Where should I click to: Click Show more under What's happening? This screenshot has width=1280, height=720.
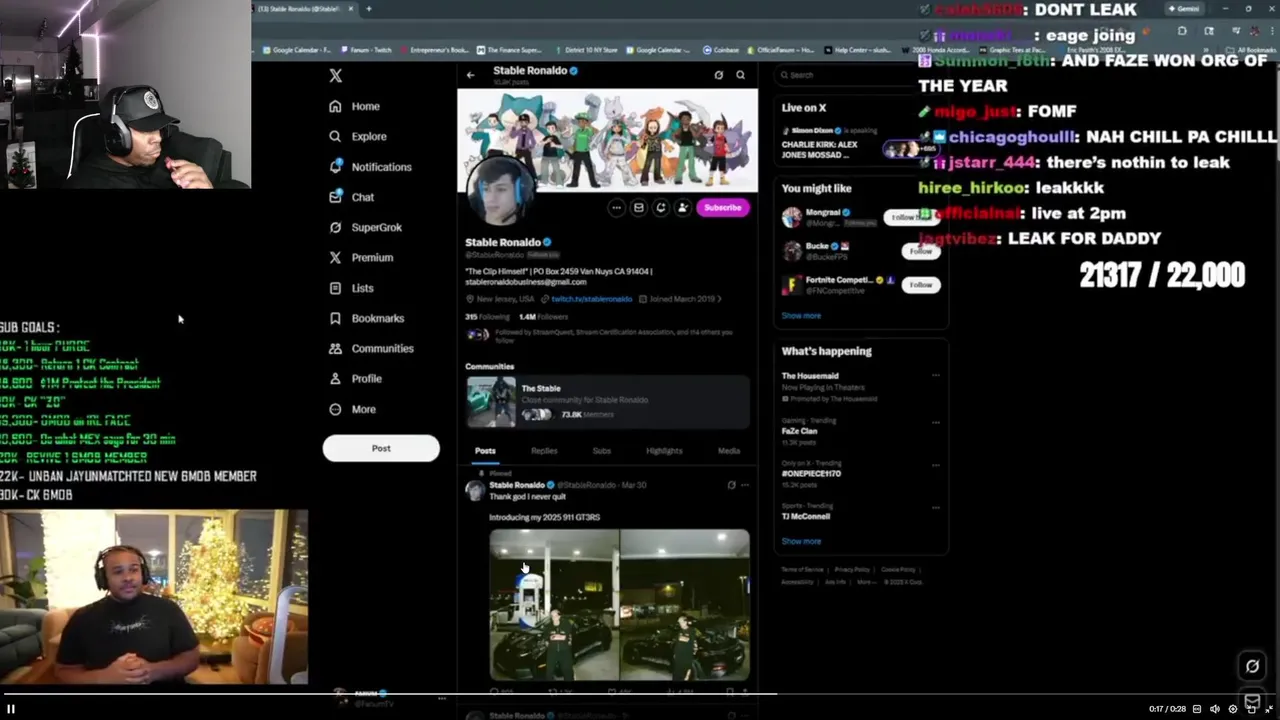(x=801, y=541)
